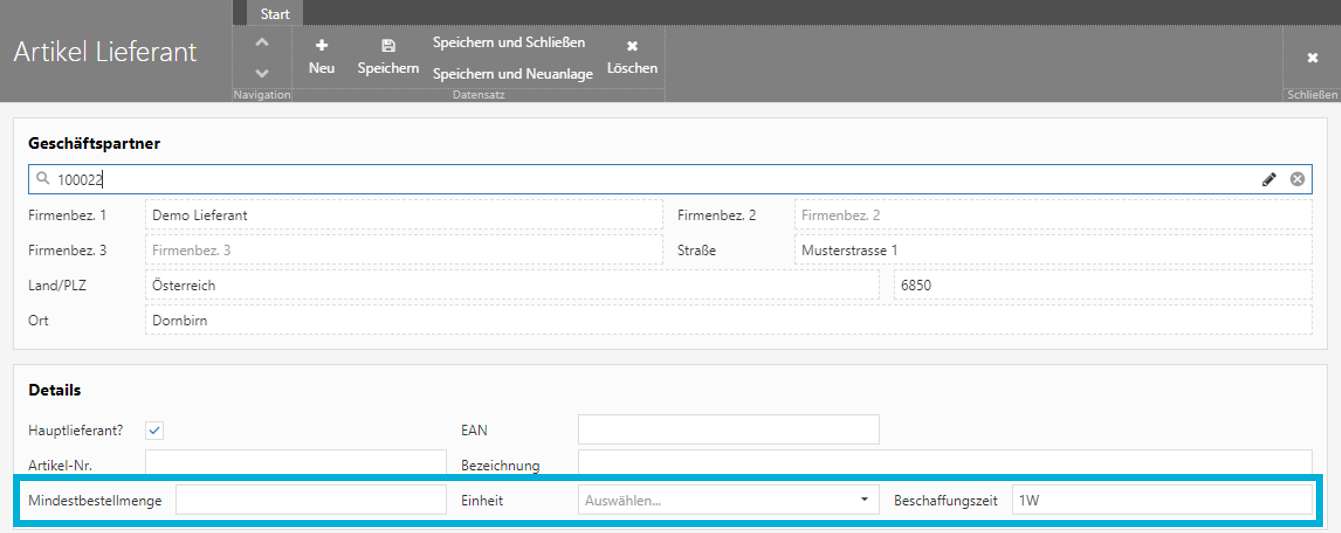This screenshot has width=1341, height=533.
Task: Click the Artikel Lieferant title
Action: [105, 52]
